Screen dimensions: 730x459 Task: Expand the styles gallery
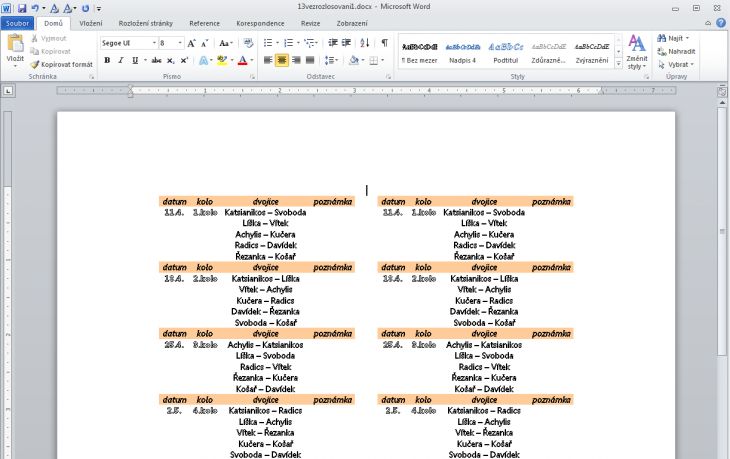[618, 64]
